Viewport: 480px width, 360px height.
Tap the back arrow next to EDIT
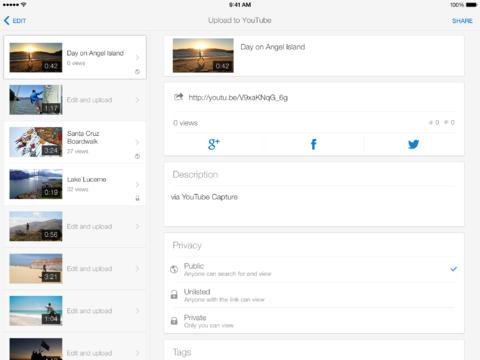coord(7,21)
